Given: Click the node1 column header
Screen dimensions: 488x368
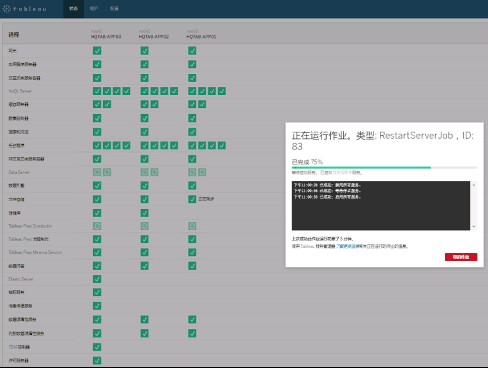Looking at the screenshot, I should pos(106,34).
